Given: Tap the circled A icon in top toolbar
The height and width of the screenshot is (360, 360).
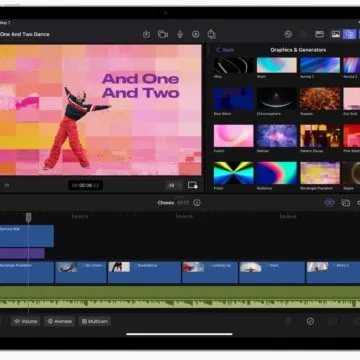Looking at the screenshot, I should 196,34.
